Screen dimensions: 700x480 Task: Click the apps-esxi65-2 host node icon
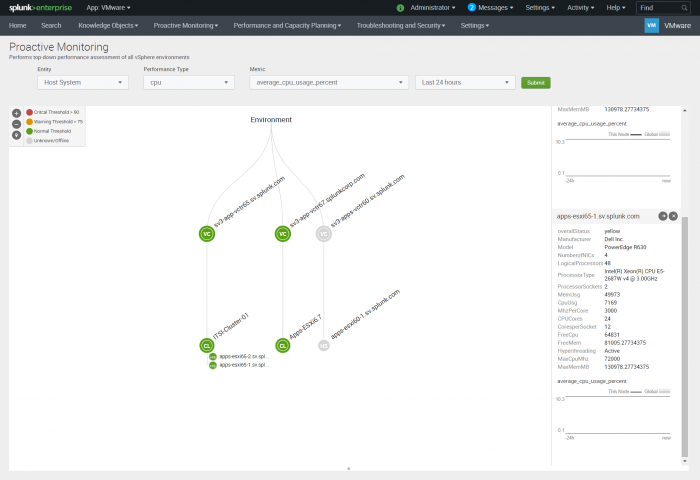click(213, 356)
